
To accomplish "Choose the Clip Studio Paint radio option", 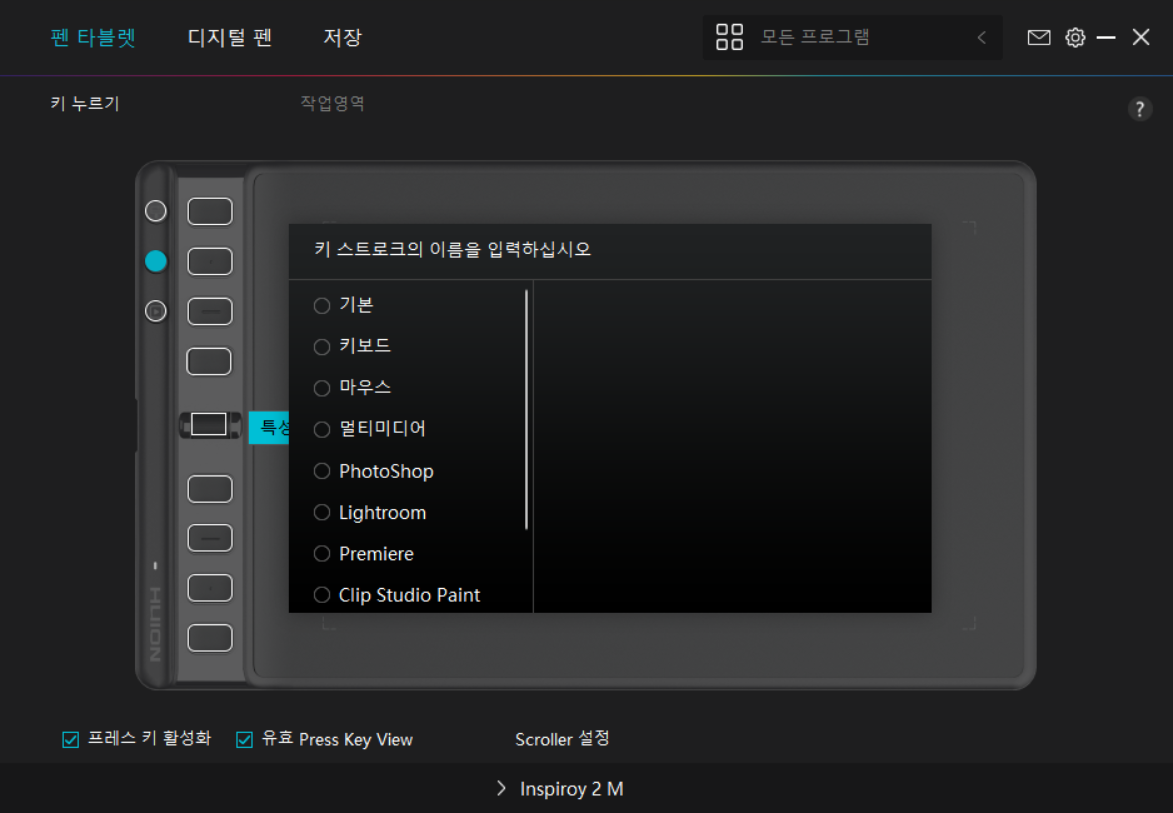I will click(322, 595).
